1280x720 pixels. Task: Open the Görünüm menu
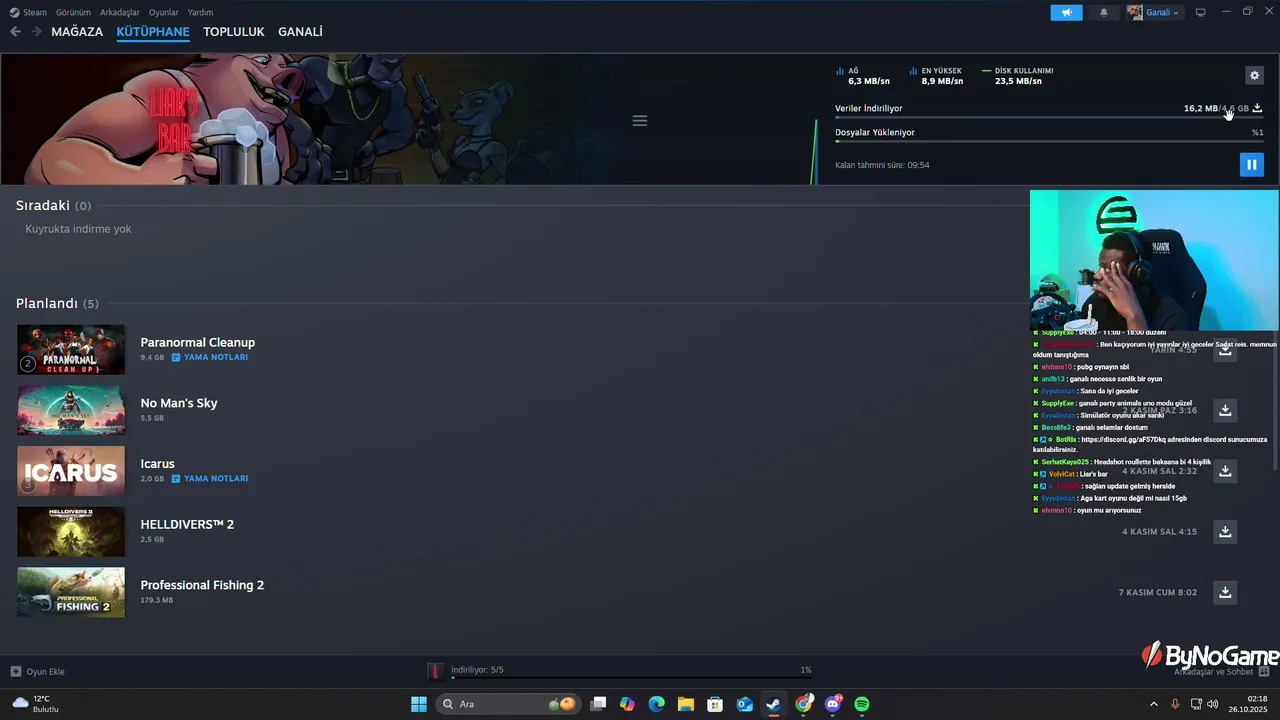pyautogui.click(x=73, y=12)
